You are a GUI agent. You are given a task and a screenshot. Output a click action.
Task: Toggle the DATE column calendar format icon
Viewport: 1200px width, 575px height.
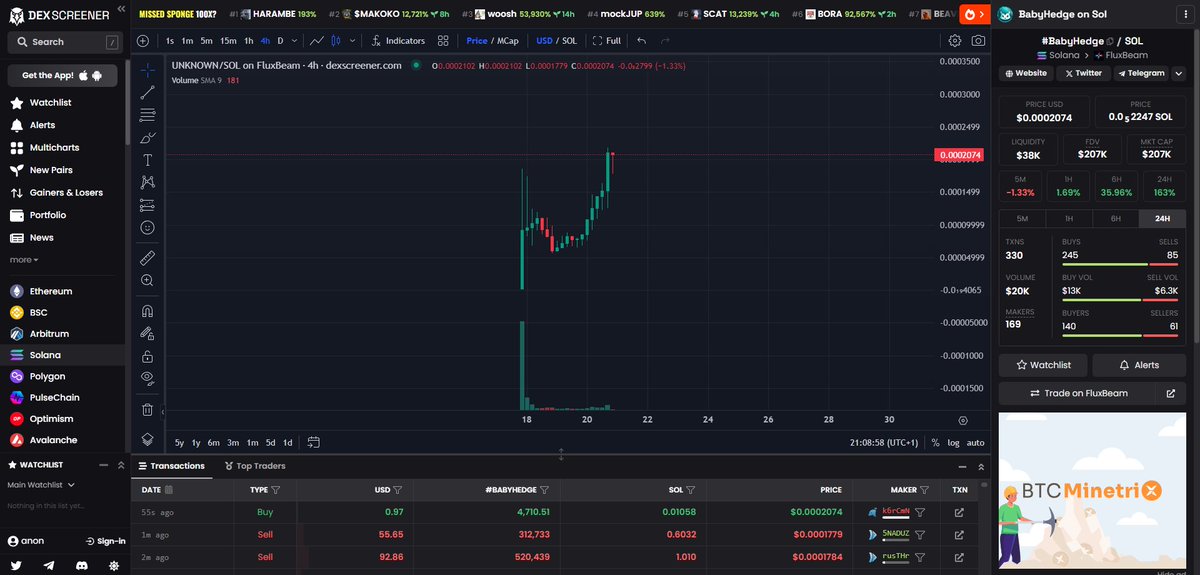(168, 490)
